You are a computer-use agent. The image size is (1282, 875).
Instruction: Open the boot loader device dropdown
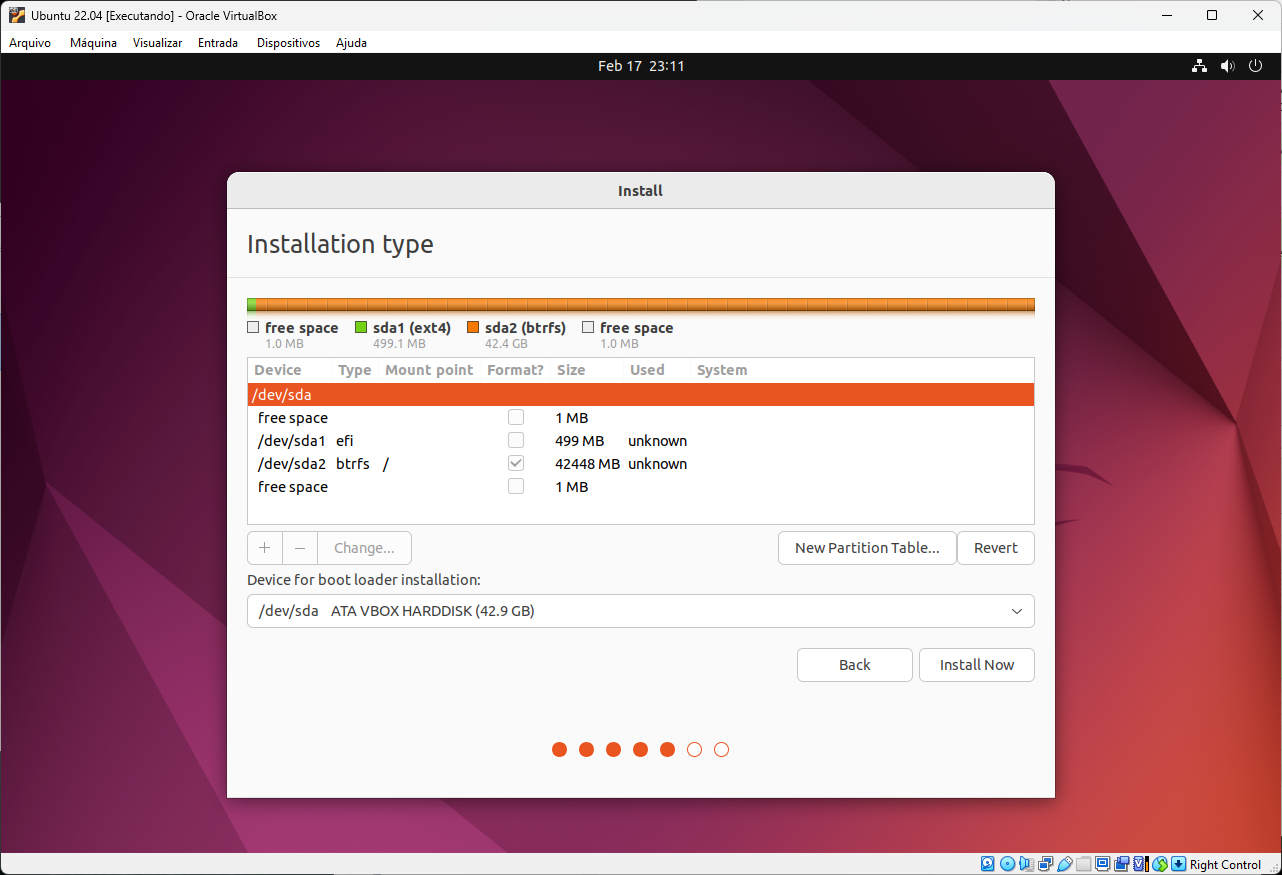coord(640,611)
